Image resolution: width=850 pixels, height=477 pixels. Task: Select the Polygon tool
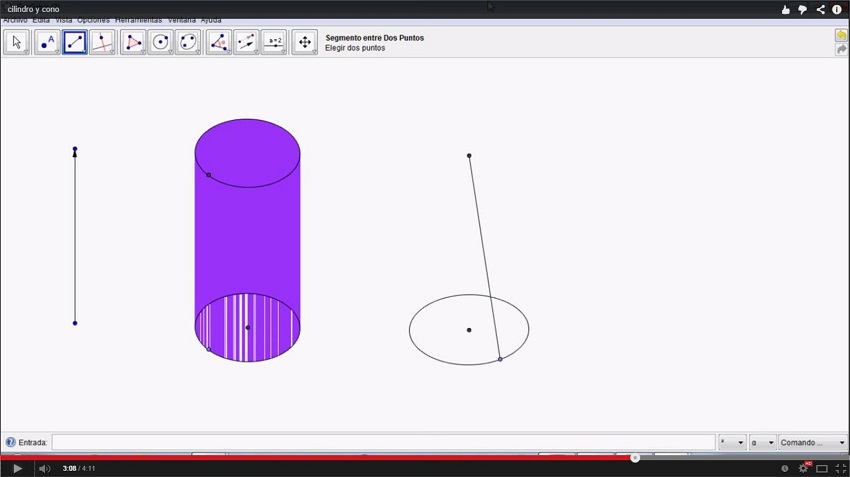(132, 42)
